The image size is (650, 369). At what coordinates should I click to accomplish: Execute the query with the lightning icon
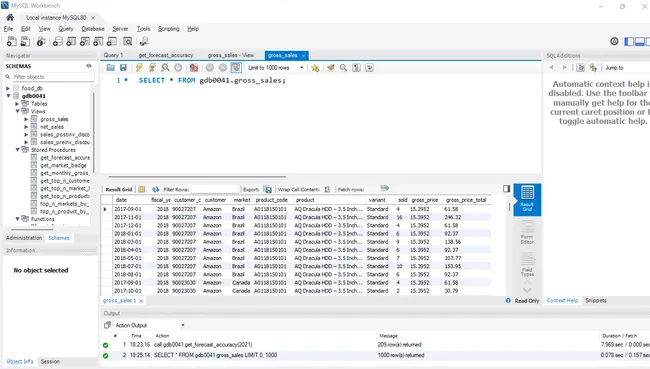[x=139, y=68]
